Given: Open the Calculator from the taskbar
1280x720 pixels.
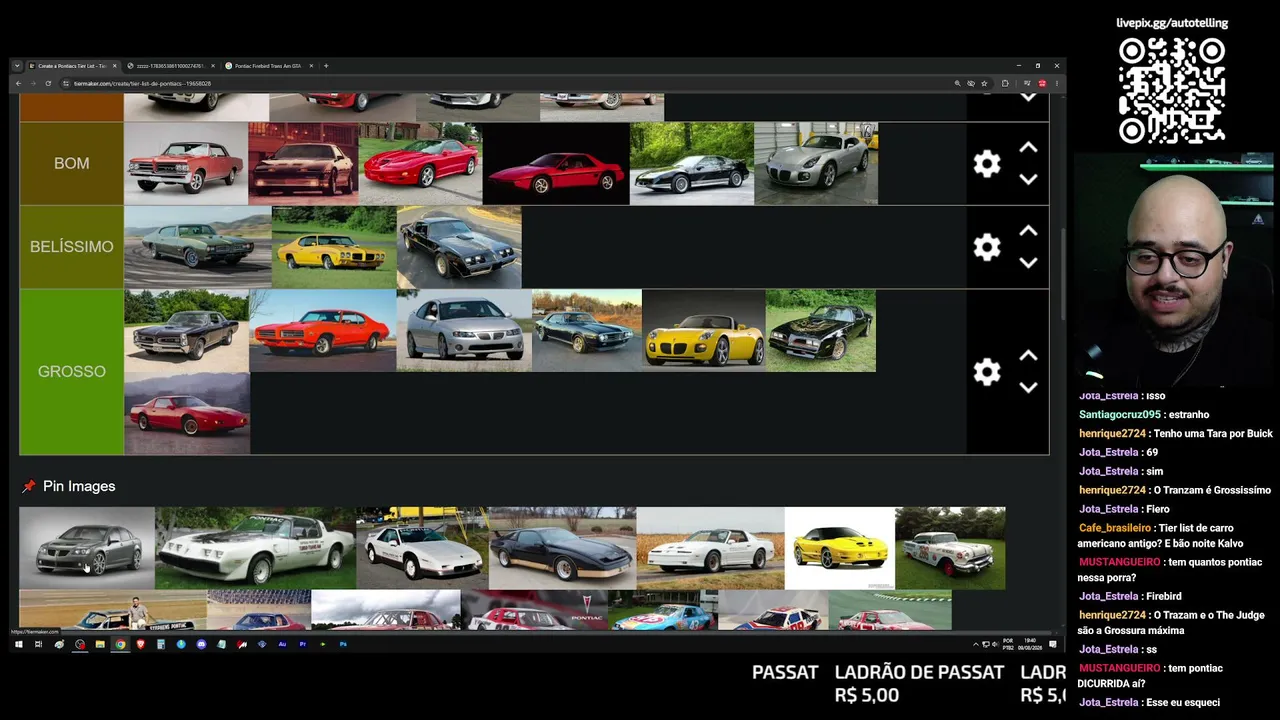Looking at the screenshot, I should click(161, 644).
